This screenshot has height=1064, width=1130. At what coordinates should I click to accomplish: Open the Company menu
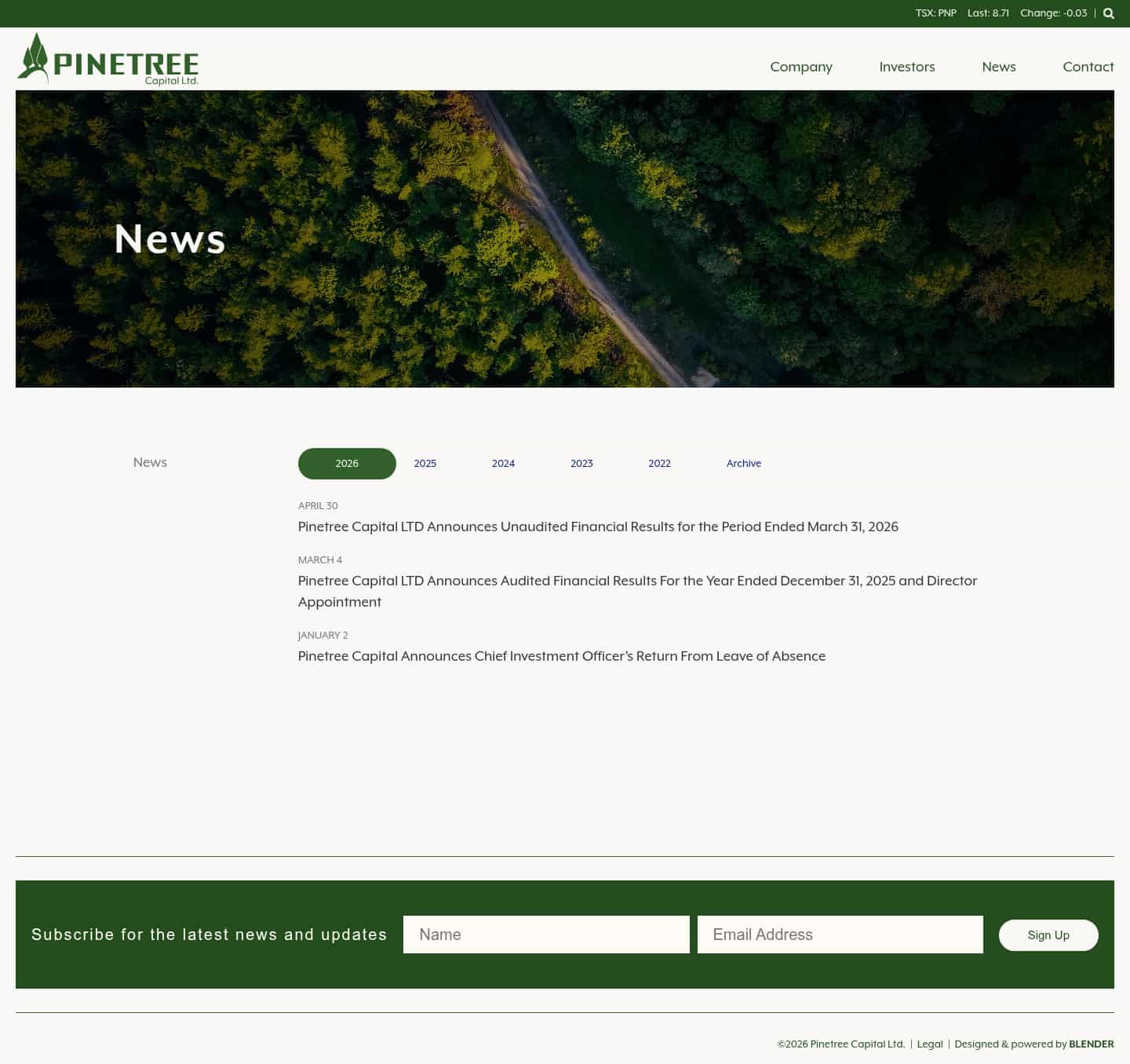(x=801, y=67)
